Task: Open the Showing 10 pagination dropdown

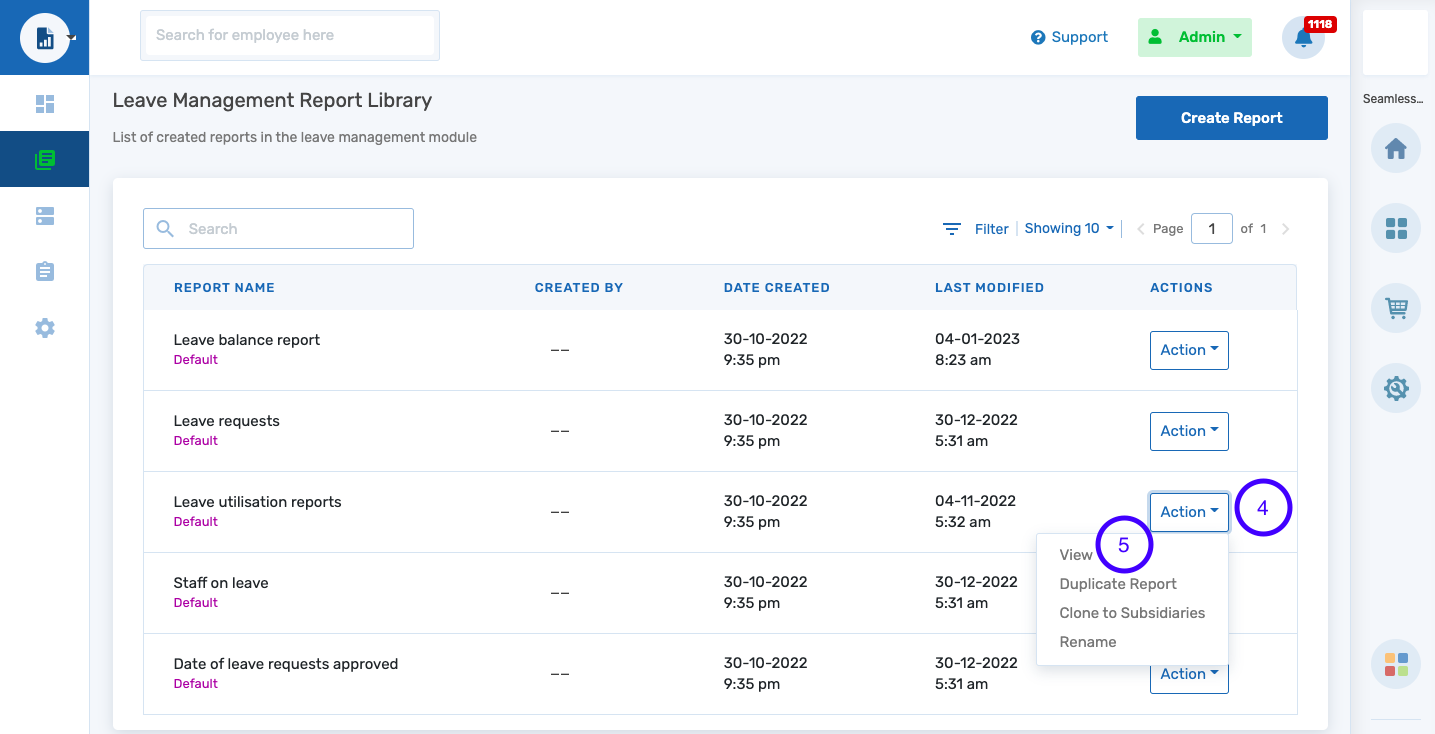Action: (1068, 228)
